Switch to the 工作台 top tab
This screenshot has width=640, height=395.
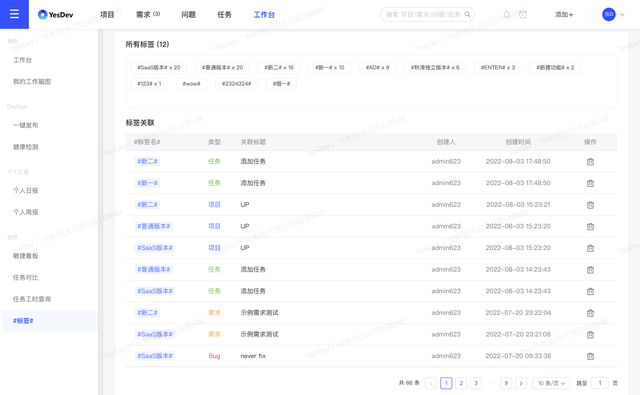[x=264, y=15]
